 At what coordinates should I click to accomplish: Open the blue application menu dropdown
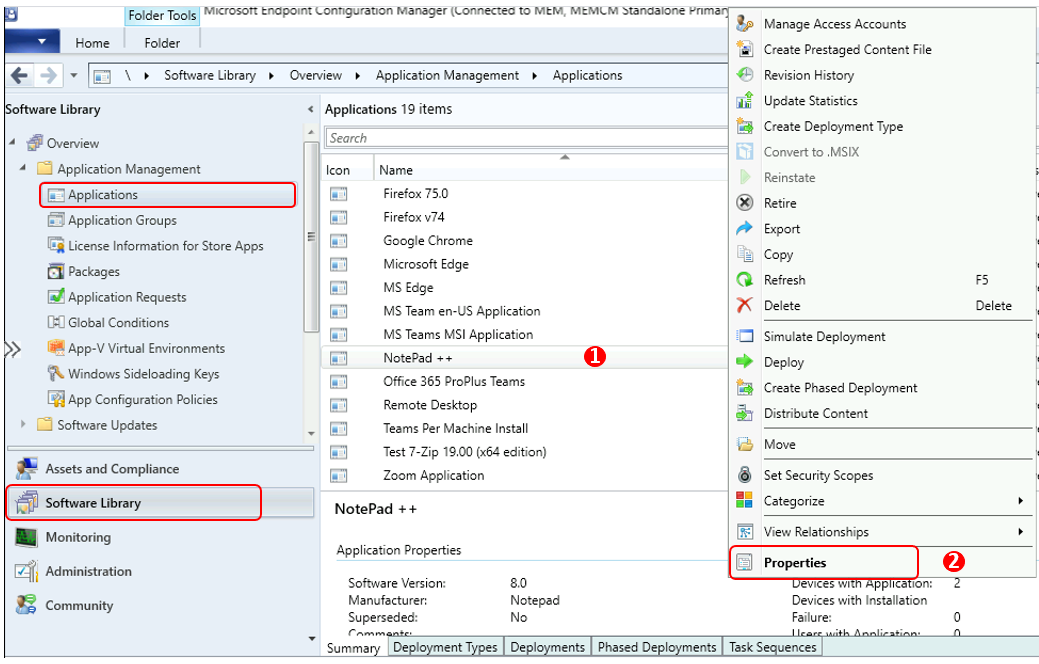coord(32,41)
